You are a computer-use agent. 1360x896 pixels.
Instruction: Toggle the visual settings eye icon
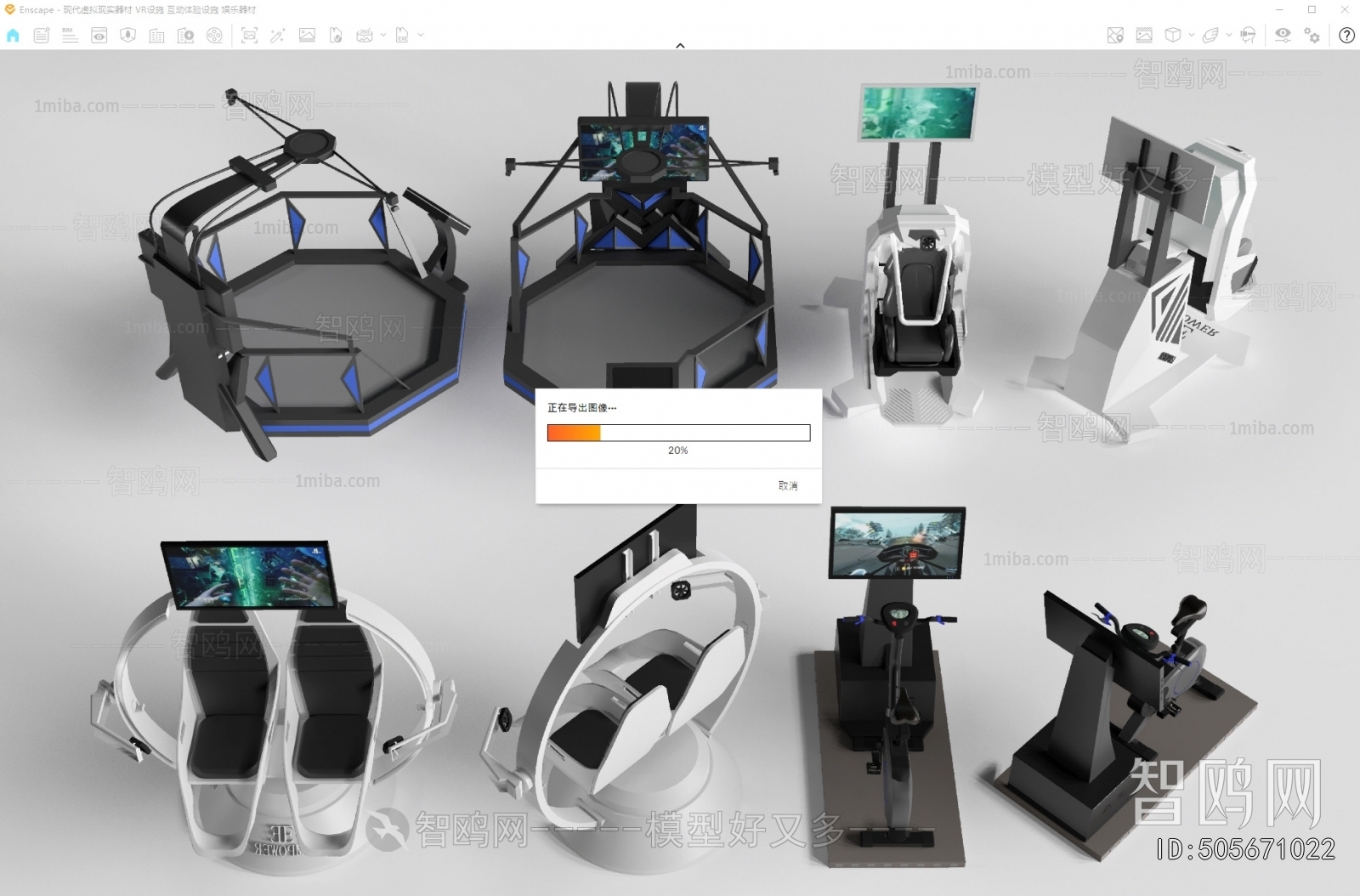pyautogui.click(x=1283, y=35)
